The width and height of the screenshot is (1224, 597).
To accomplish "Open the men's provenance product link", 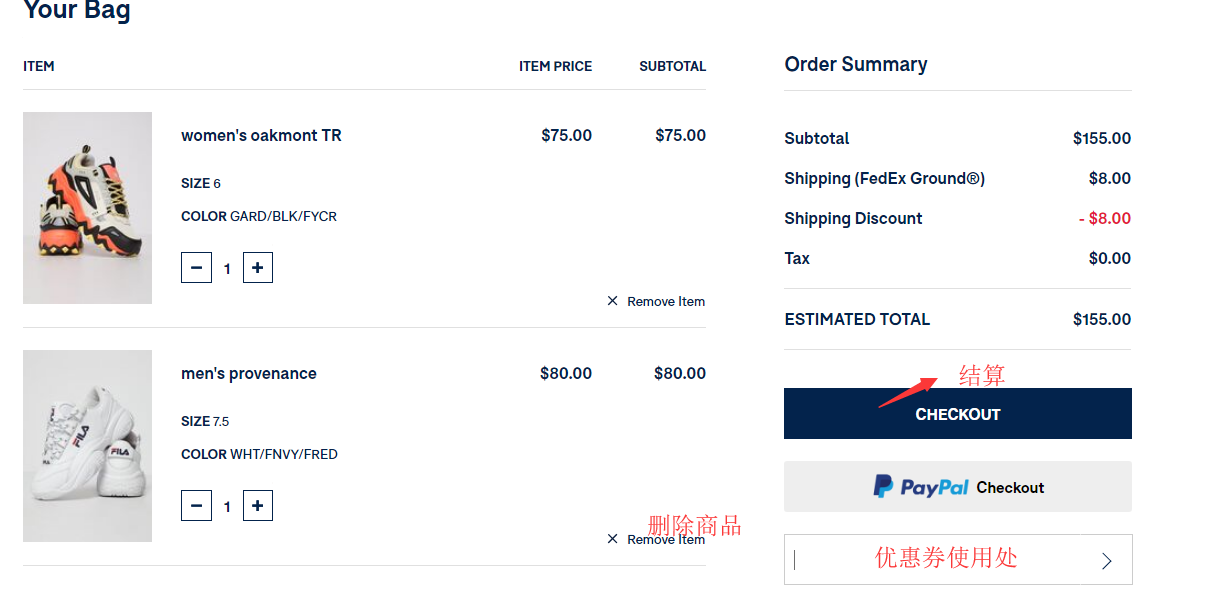I will tap(249, 374).
